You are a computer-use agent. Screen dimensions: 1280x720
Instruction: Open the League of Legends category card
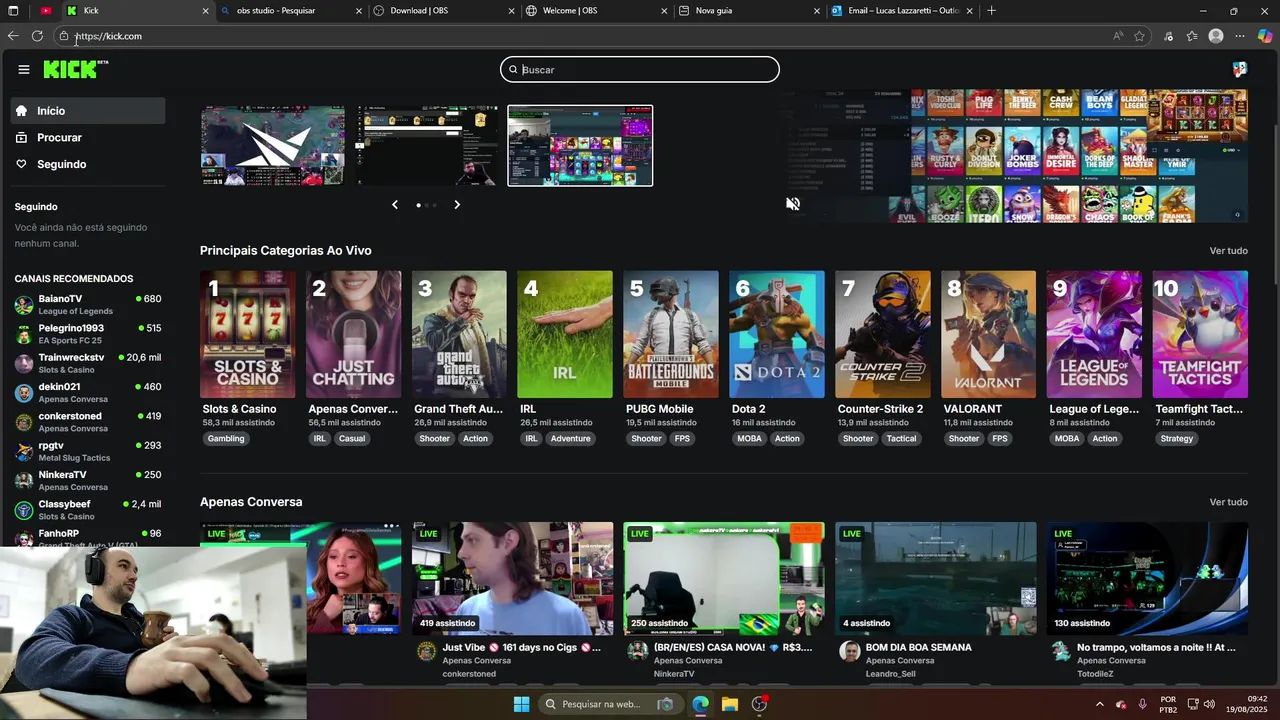[x=1094, y=334]
